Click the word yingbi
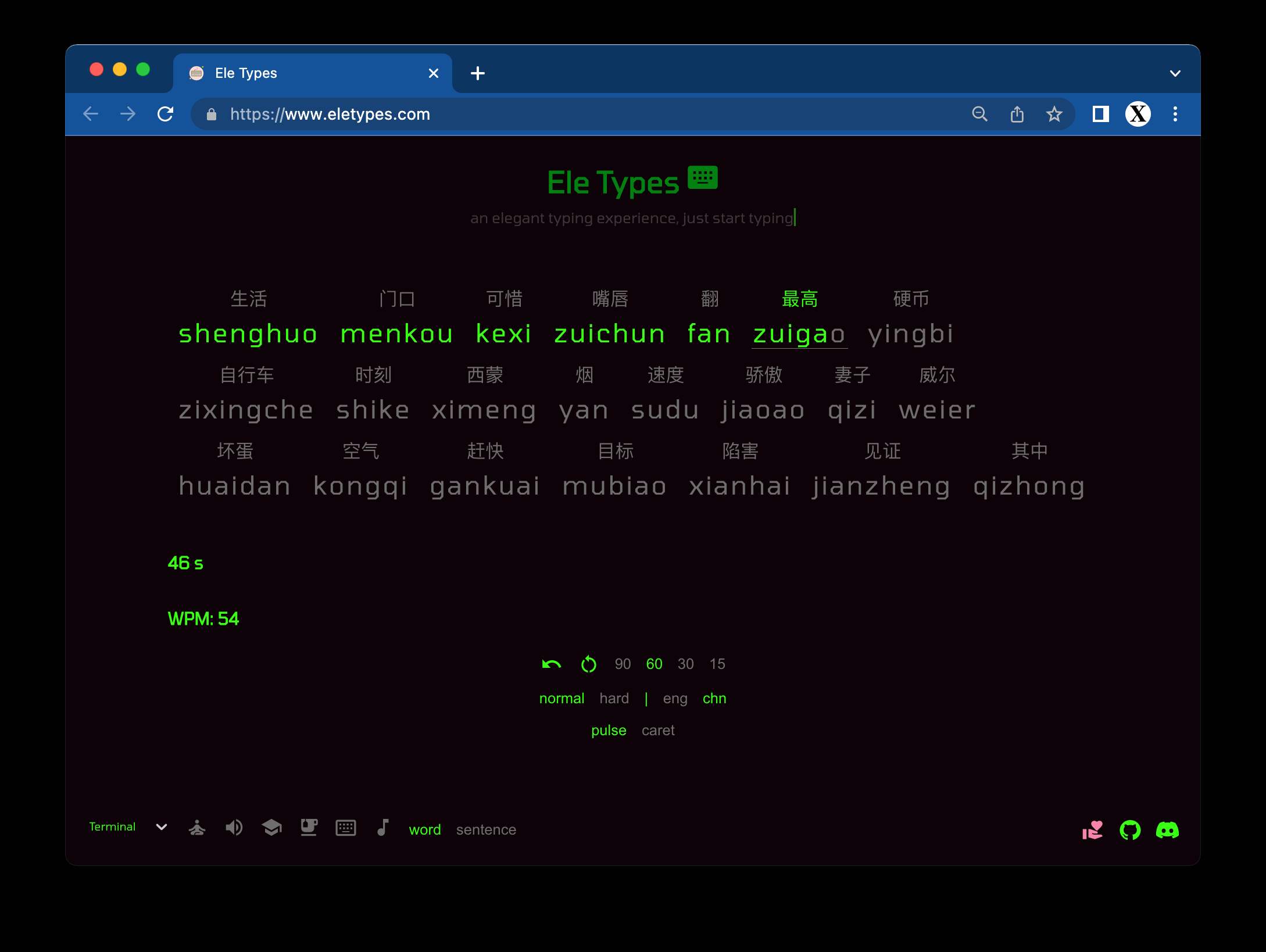The width and height of the screenshot is (1266, 952). [x=911, y=334]
